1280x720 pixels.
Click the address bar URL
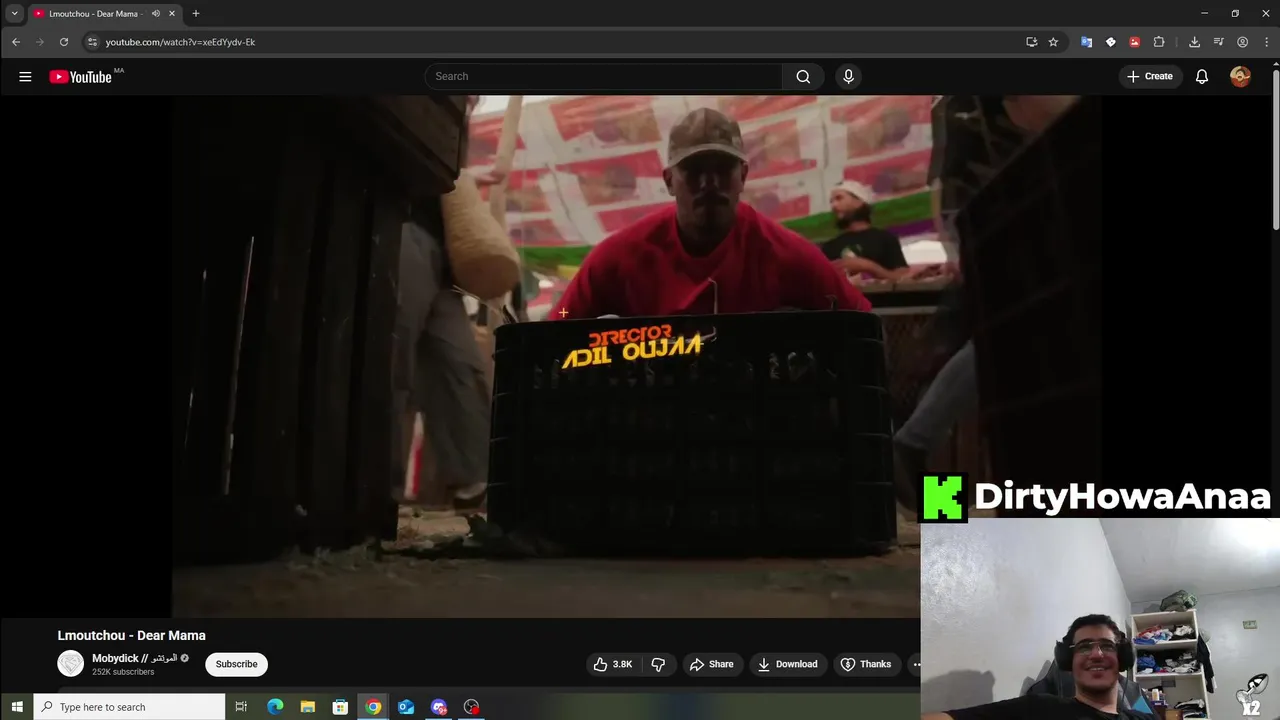181,42
